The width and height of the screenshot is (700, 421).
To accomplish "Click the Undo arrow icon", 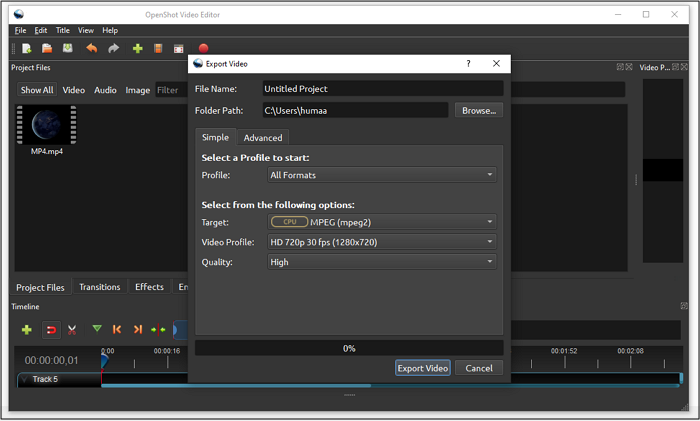I will pos(92,48).
